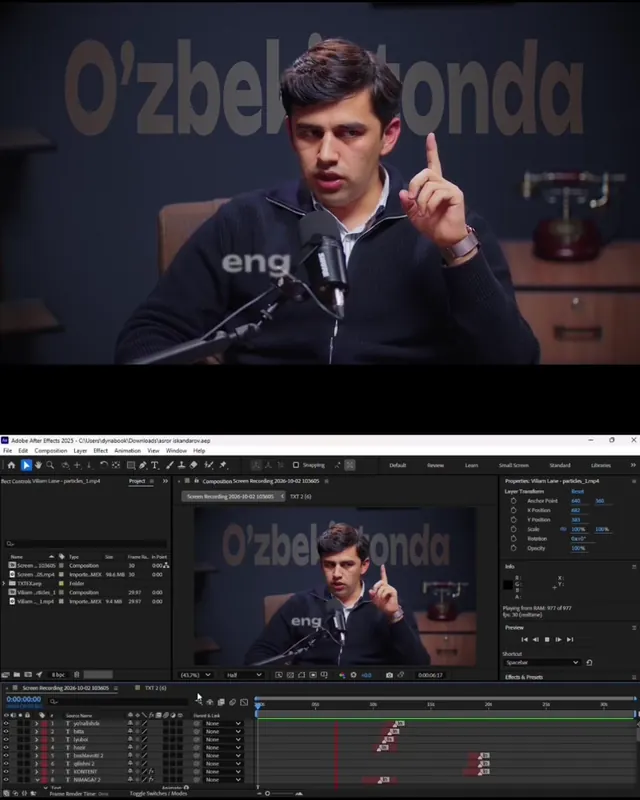Select the Rotation tool

coord(104,465)
